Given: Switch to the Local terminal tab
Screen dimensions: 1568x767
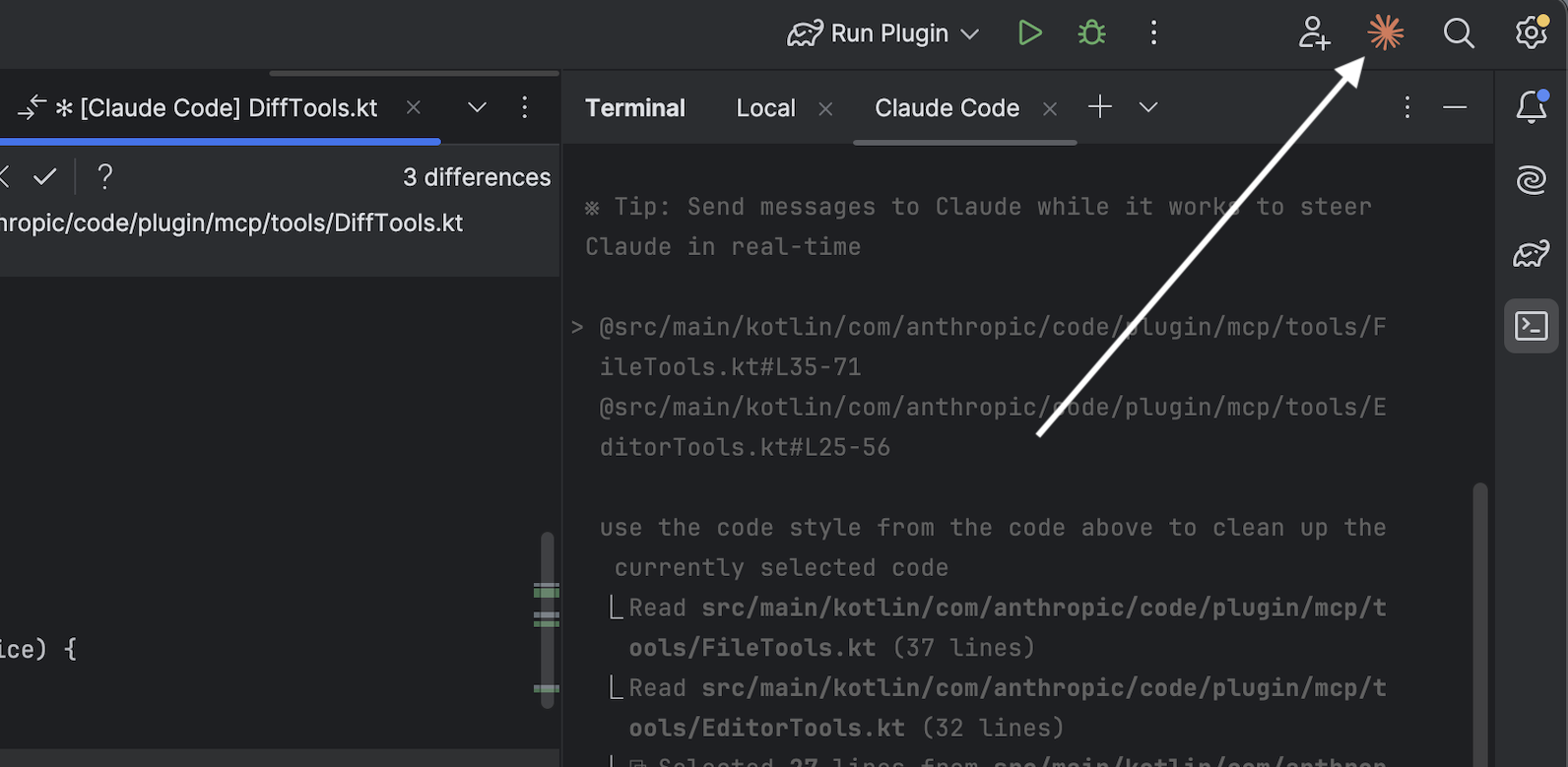Looking at the screenshot, I should 765,108.
